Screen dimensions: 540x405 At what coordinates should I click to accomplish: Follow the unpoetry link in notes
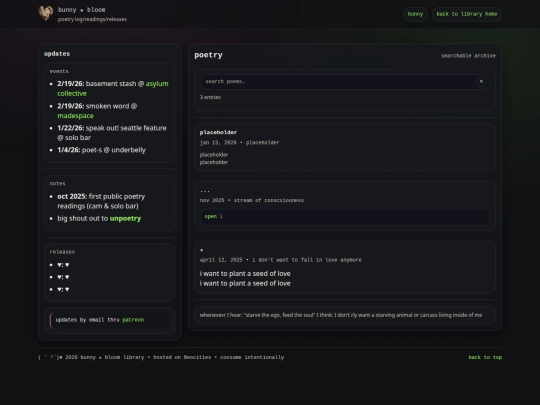(x=125, y=218)
